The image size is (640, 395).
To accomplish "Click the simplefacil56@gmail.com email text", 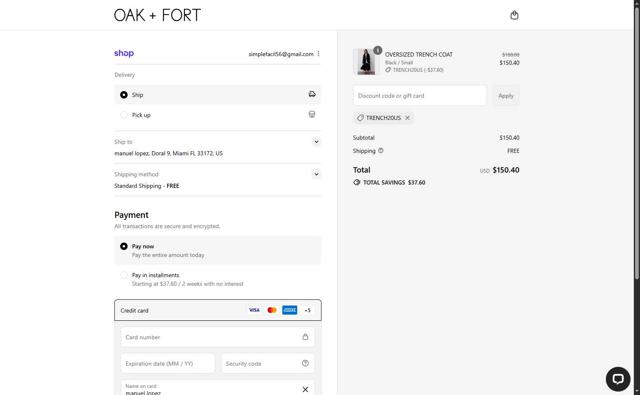I will pos(281,54).
